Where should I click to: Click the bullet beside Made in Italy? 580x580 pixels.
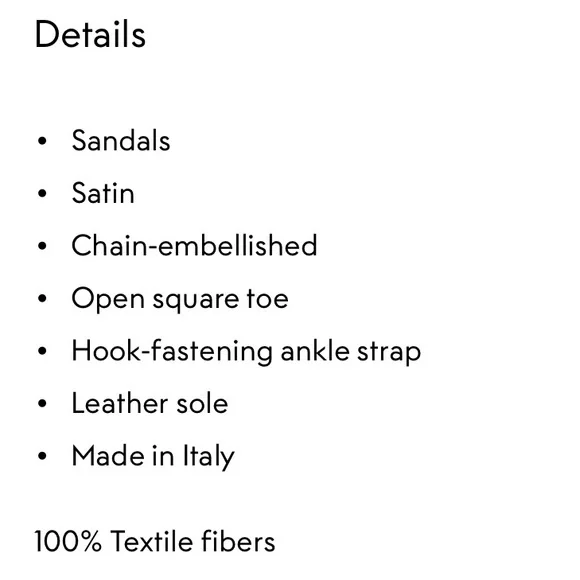pyautogui.click(x=42, y=456)
